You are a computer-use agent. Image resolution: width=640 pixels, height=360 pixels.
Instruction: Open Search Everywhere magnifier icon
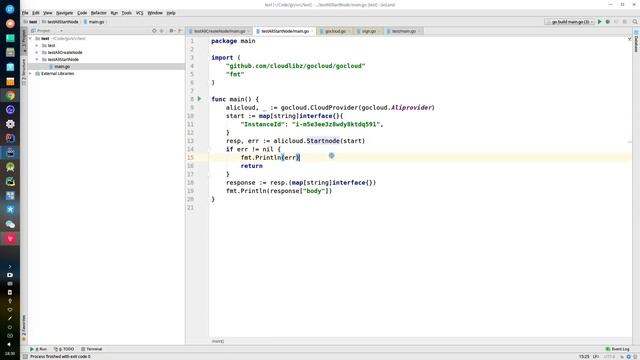pos(635,22)
